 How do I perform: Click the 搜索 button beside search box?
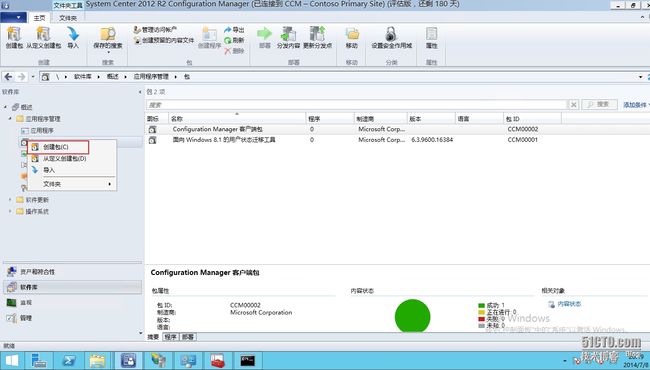pyautogui.click(x=599, y=104)
